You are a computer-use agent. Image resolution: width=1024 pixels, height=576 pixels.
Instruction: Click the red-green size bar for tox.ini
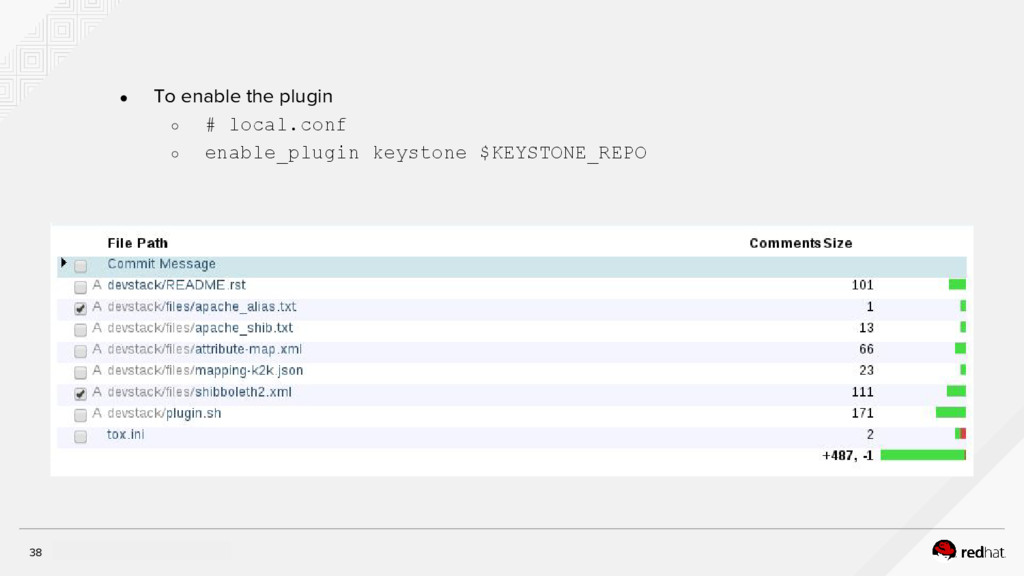tap(960, 434)
